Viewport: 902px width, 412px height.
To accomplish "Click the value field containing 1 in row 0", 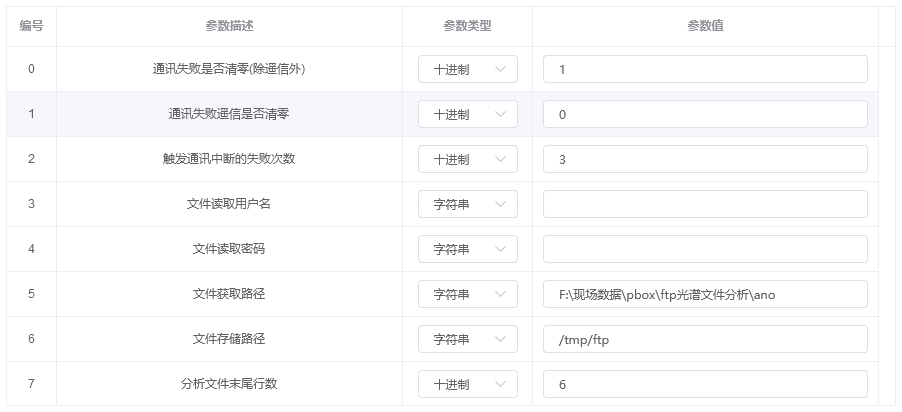I will (x=705, y=69).
